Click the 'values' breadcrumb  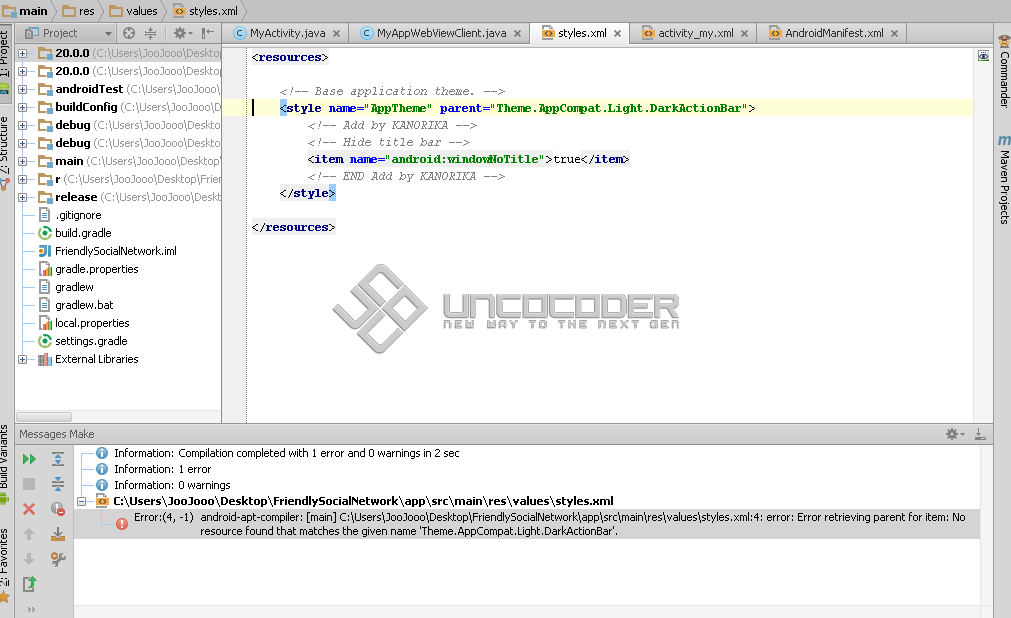click(x=133, y=11)
